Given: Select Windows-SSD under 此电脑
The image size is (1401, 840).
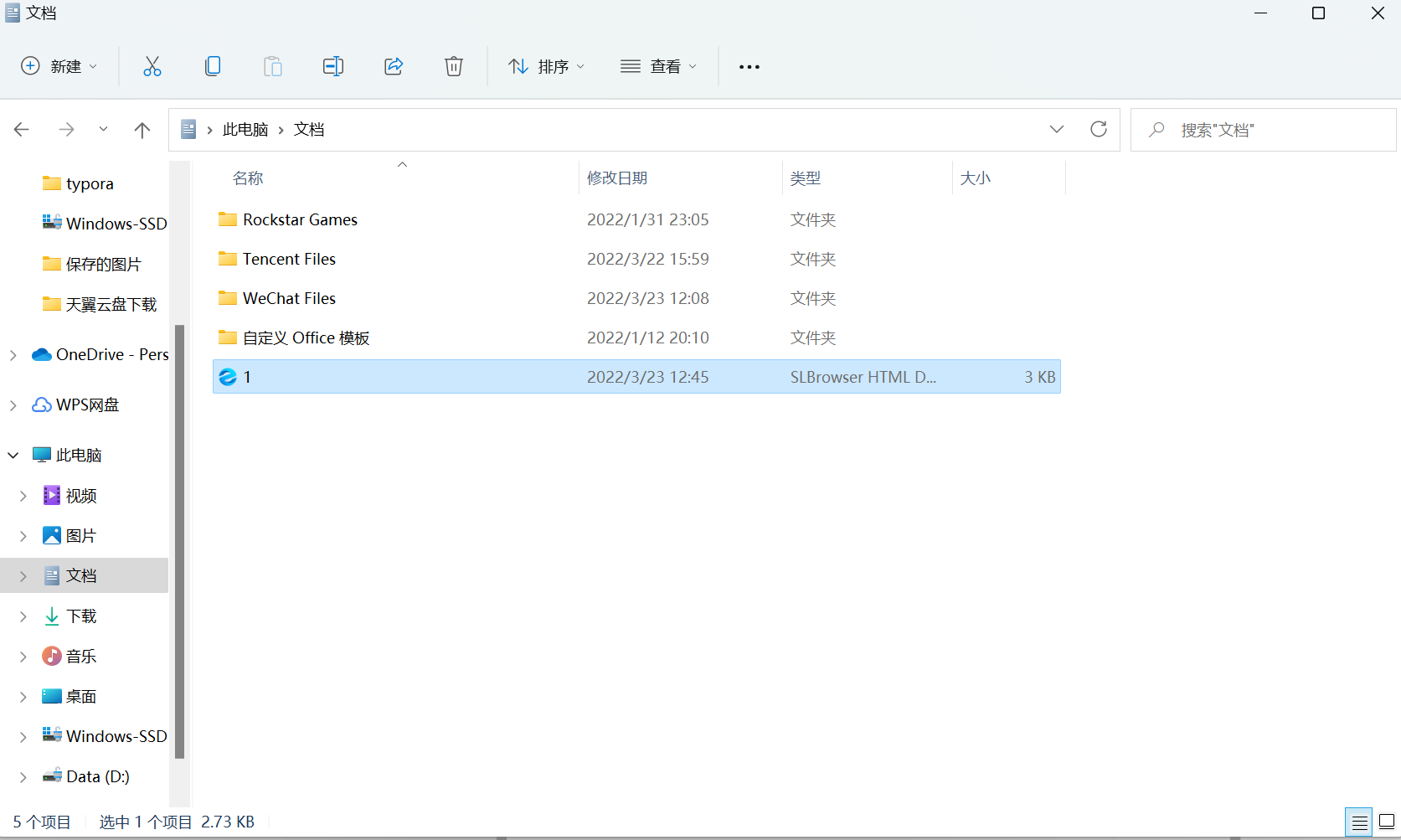Looking at the screenshot, I should [116, 736].
